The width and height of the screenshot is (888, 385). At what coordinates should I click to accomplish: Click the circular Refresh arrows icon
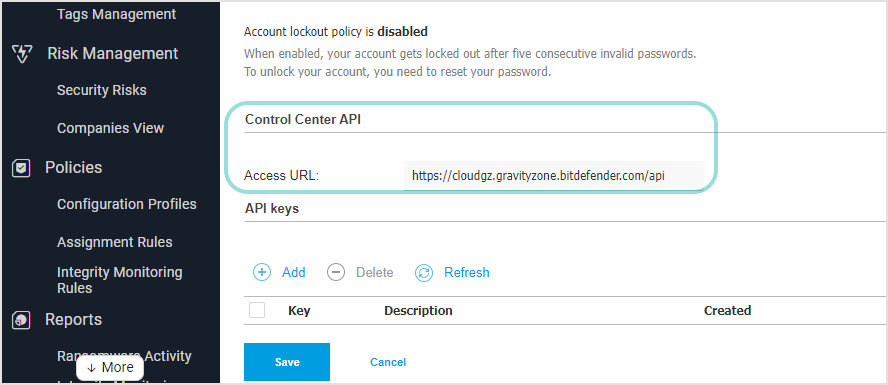click(424, 272)
